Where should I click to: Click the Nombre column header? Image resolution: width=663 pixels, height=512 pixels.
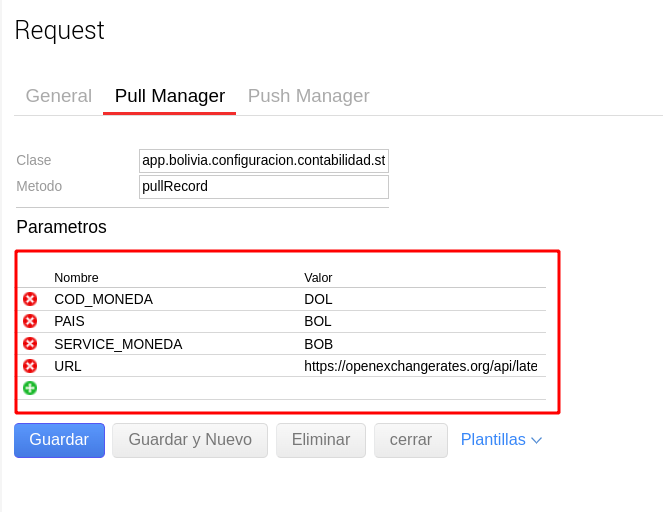(76, 277)
